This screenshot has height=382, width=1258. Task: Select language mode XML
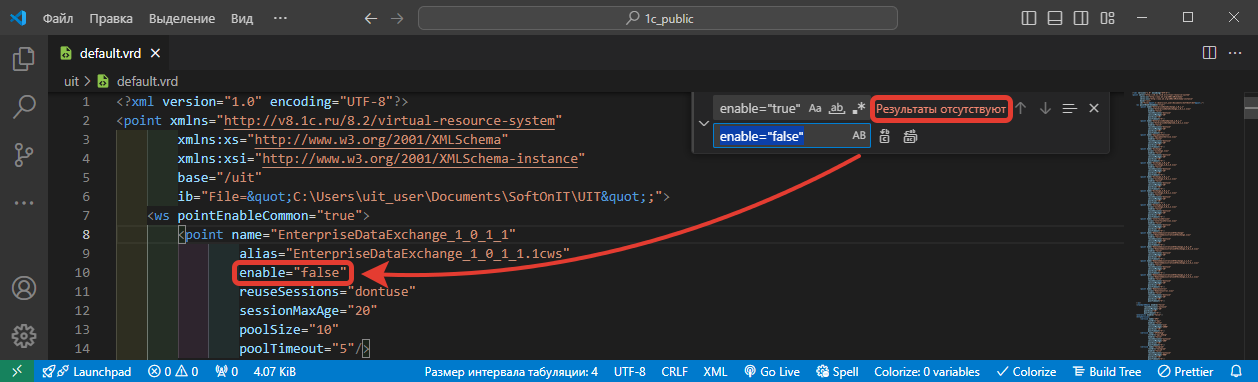(715, 371)
